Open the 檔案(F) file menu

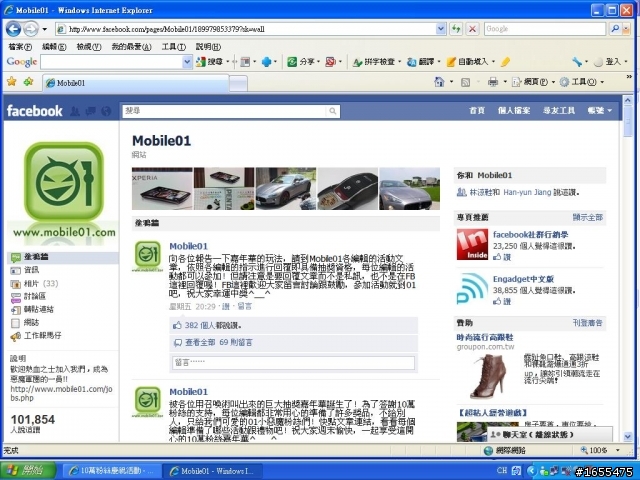click(x=20, y=47)
